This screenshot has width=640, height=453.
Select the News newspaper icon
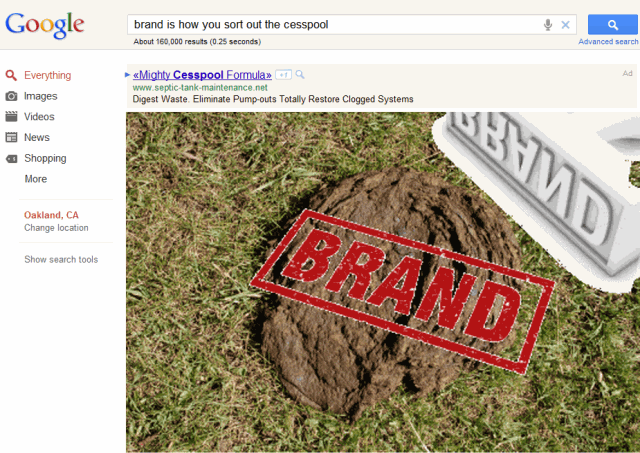pos(11,138)
